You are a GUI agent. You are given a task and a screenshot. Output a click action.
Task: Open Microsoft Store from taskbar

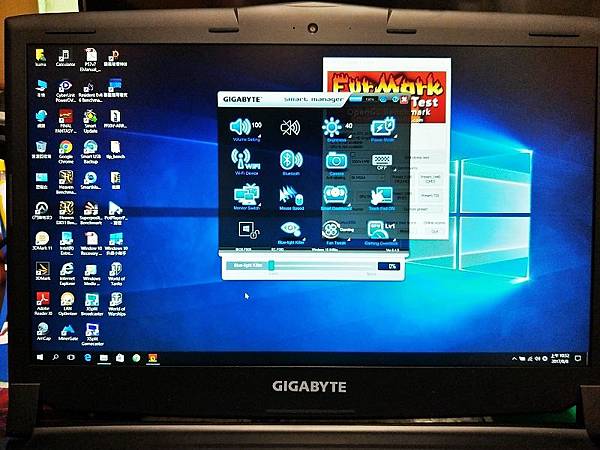click(x=120, y=358)
